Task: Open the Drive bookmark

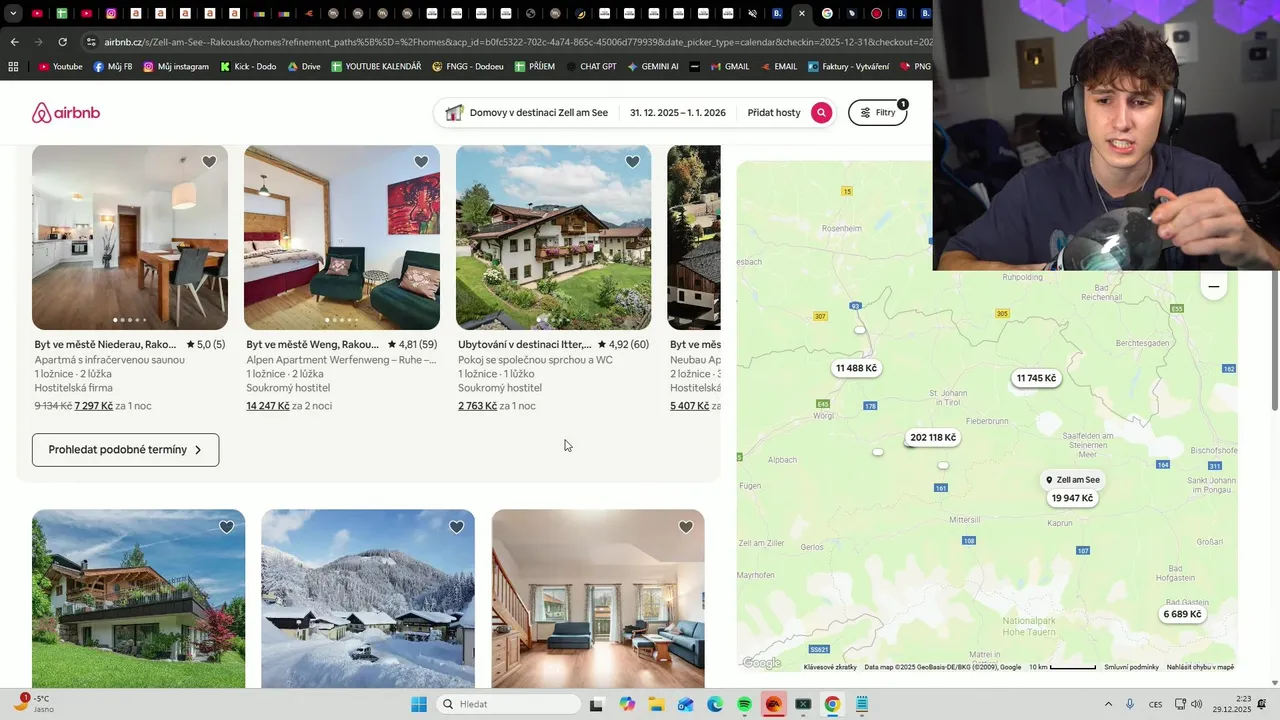Action: 304,67
